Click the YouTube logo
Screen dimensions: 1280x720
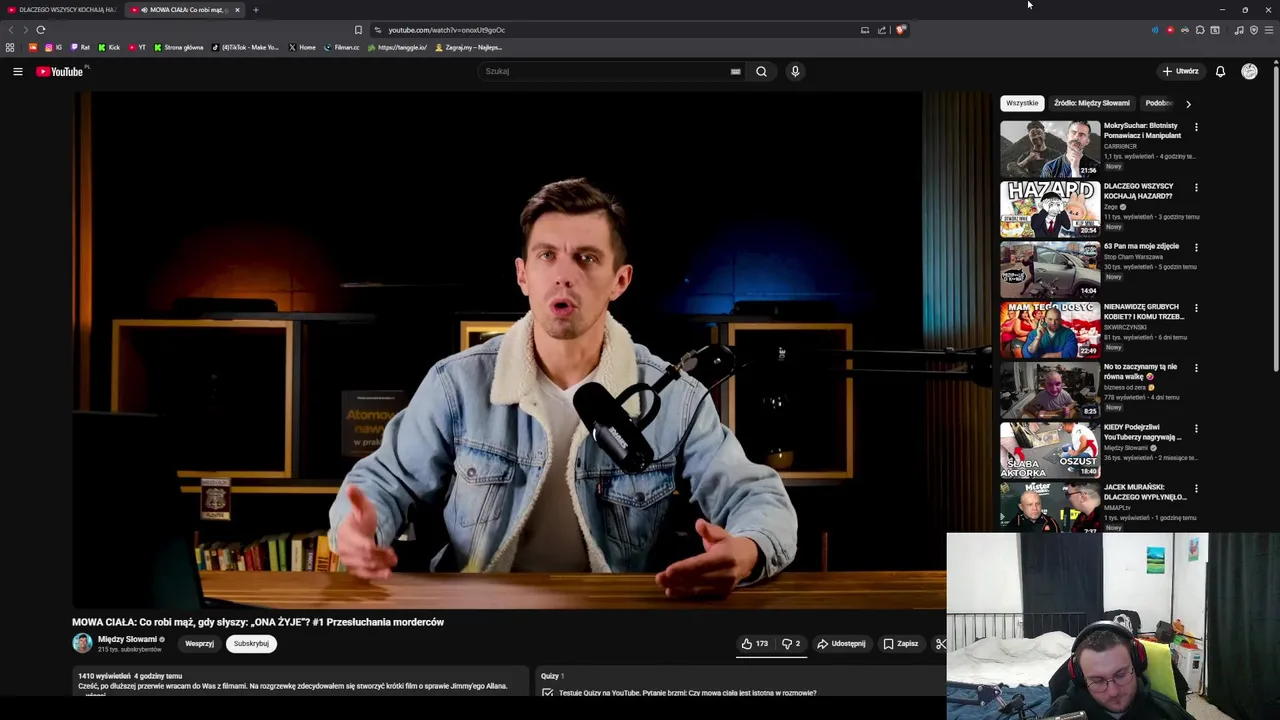[60, 71]
